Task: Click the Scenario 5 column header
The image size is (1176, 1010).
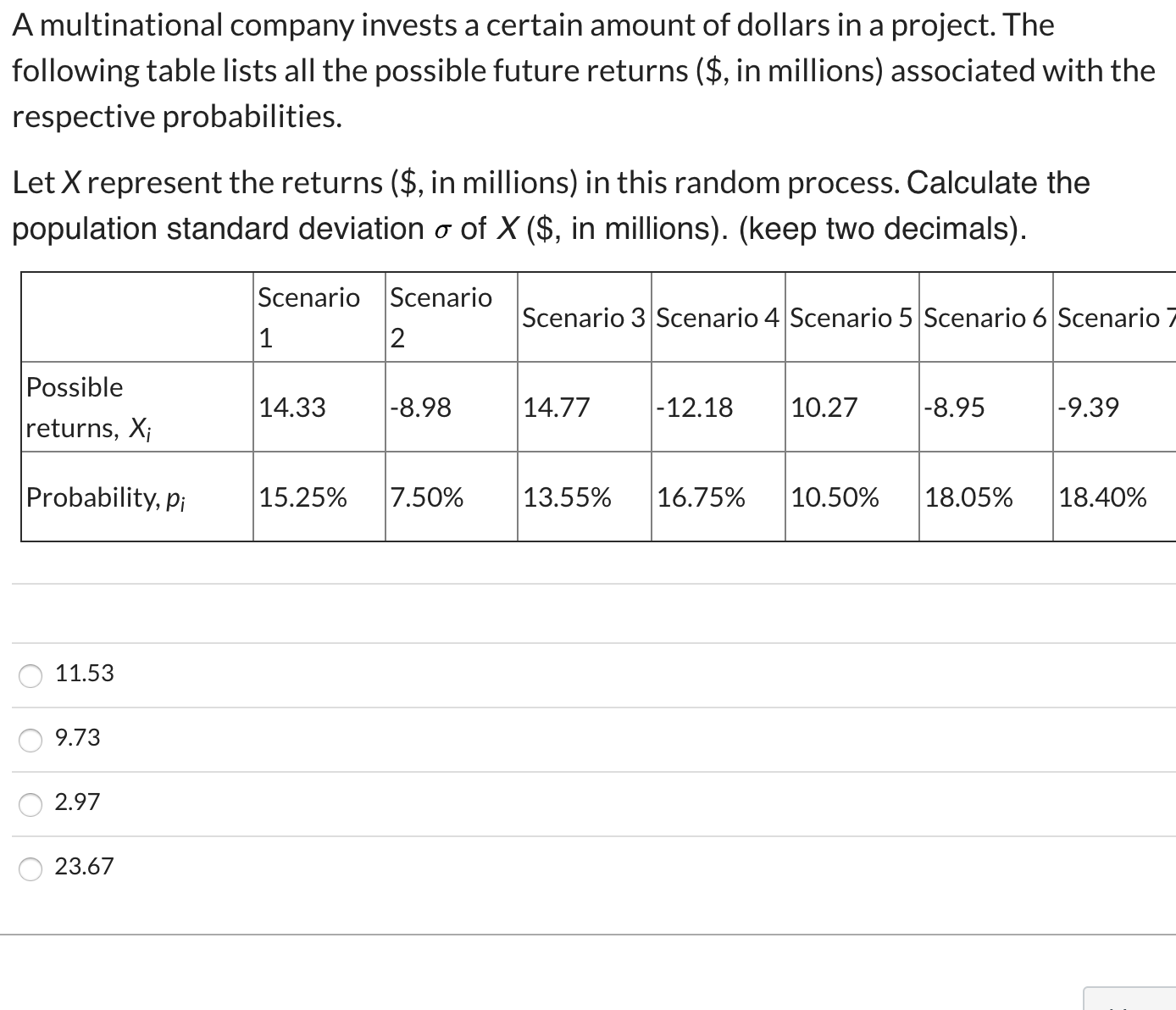Action: pos(851,318)
